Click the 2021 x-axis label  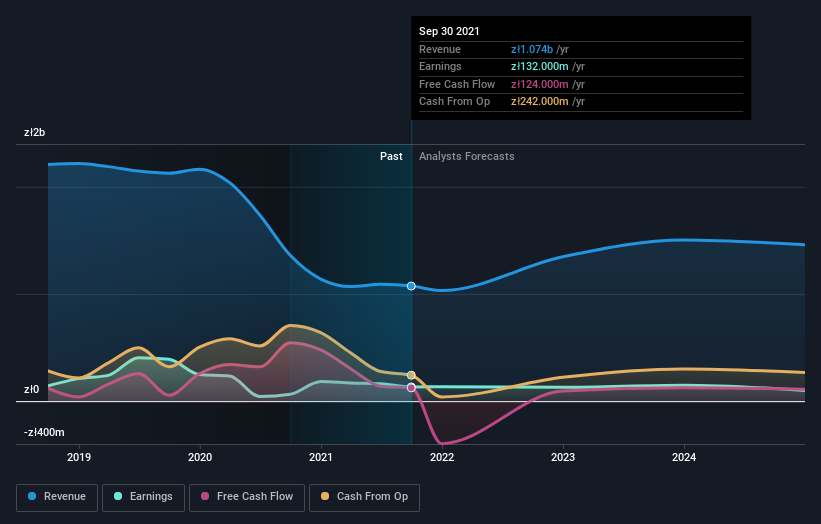[320, 457]
